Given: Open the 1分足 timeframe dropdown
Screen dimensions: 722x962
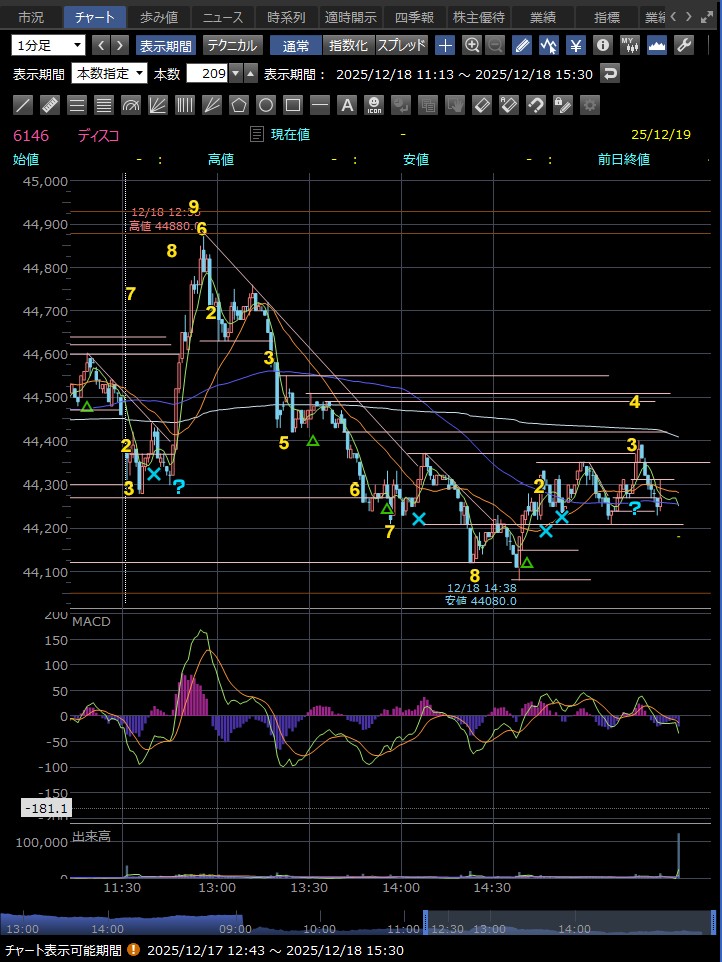Looking at the screenshot, I should click(x=50, y=45).
